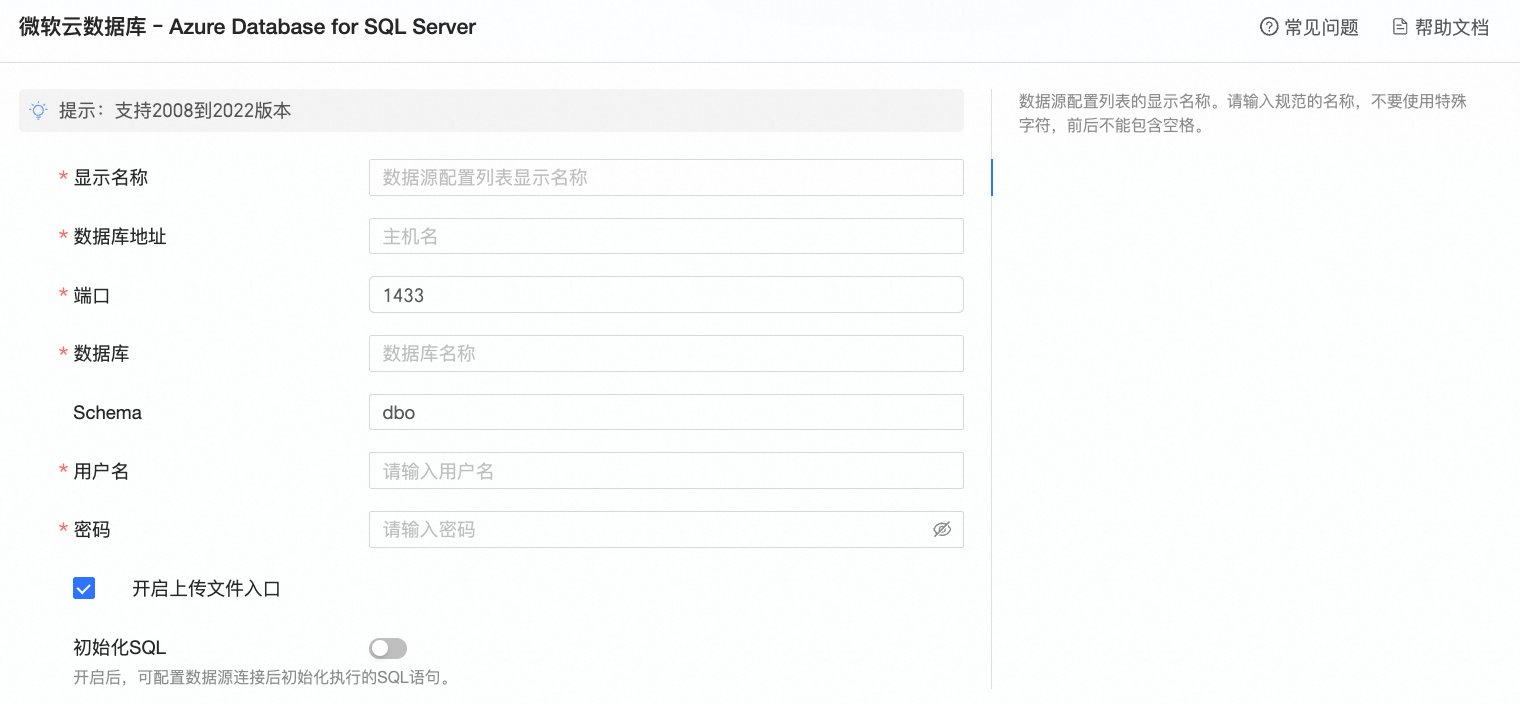Click the 用户名 input field

[666, 471]
